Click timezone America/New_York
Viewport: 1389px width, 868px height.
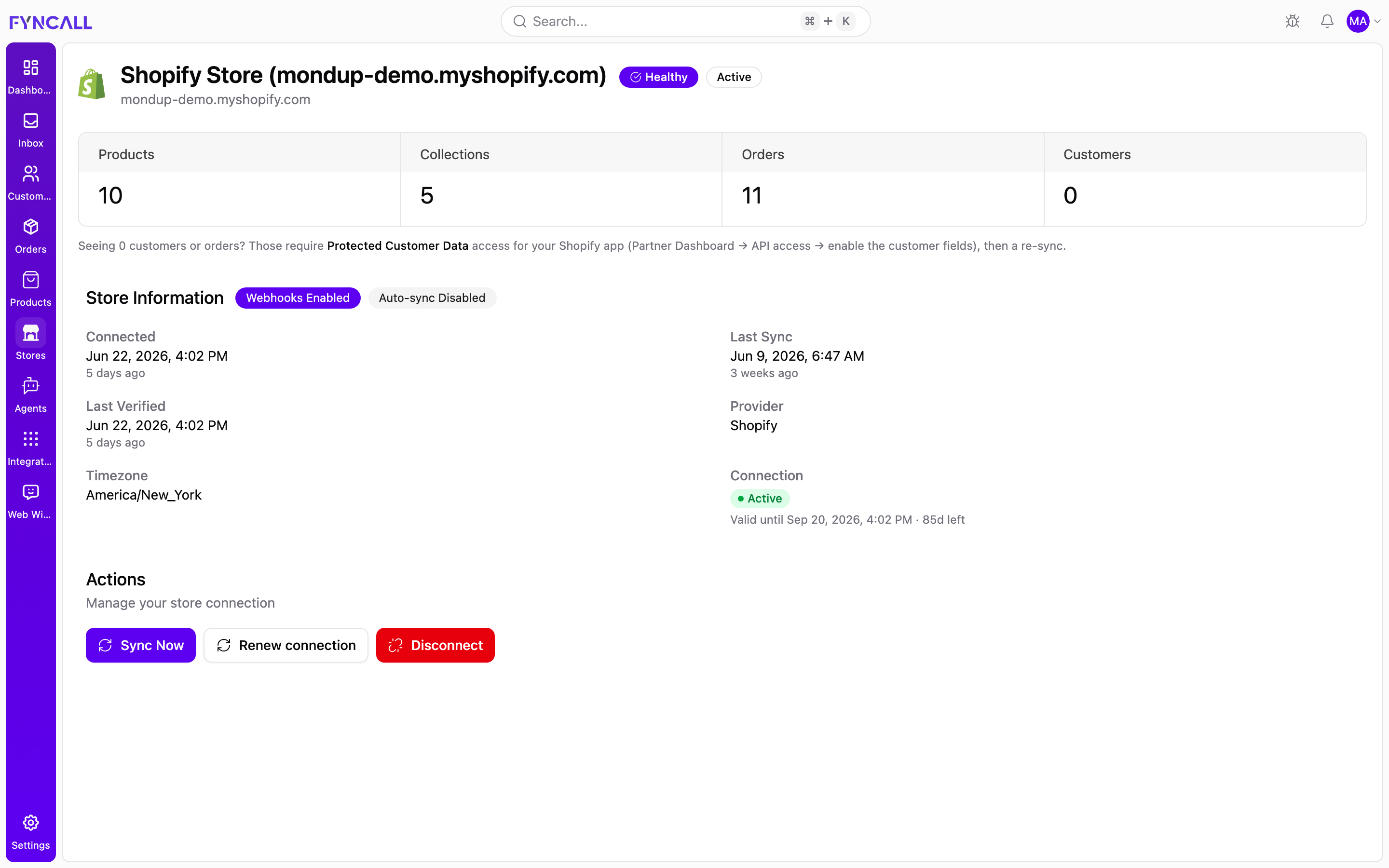144,495
